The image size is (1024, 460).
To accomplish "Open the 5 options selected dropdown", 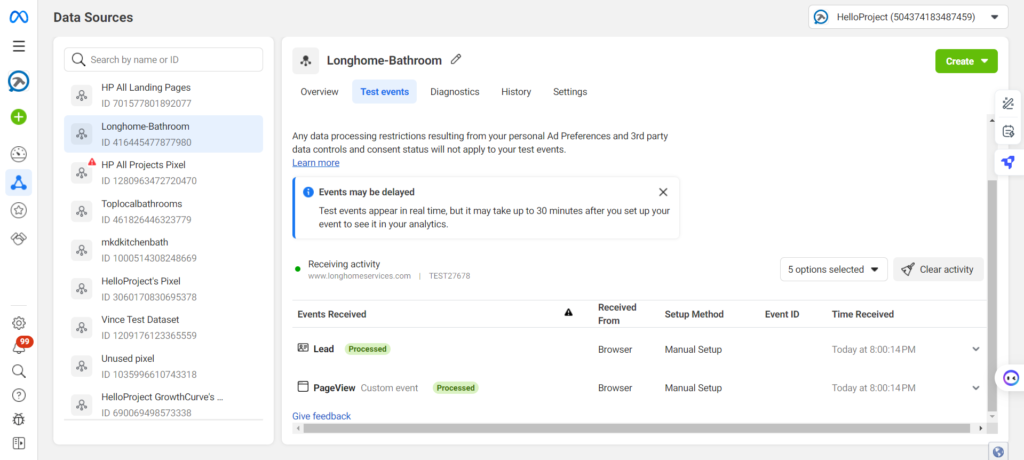I will click(x=833, y=269).
